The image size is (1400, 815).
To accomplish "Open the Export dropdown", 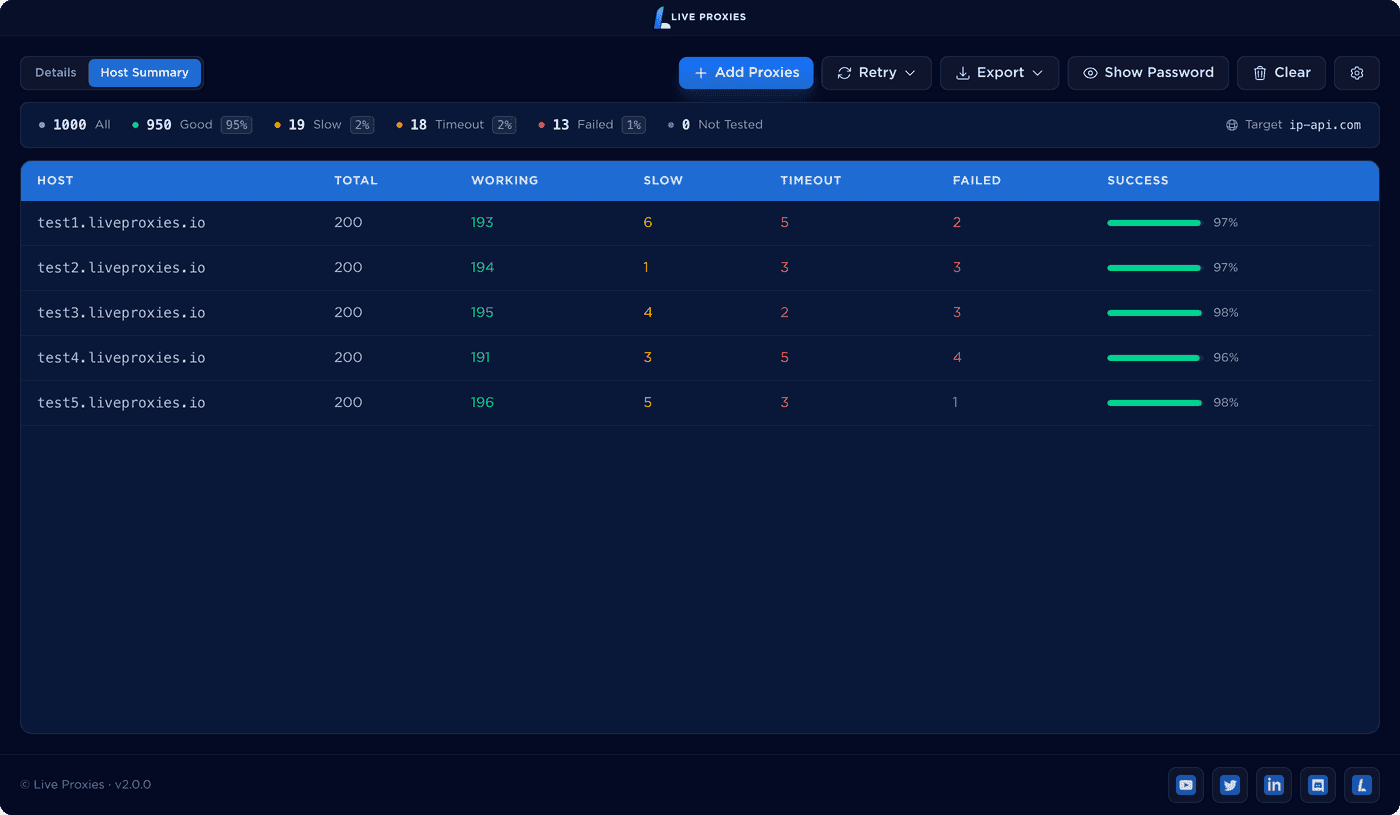I will tap(999, 73).
